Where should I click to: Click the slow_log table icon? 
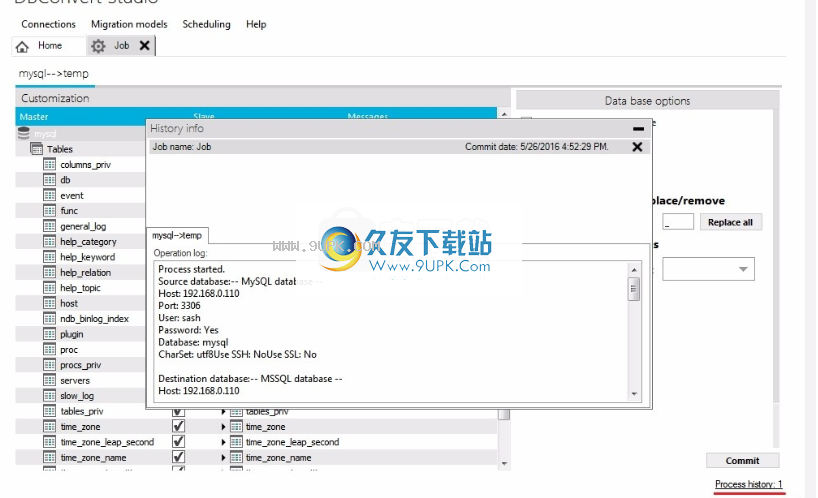coord(50,395)
